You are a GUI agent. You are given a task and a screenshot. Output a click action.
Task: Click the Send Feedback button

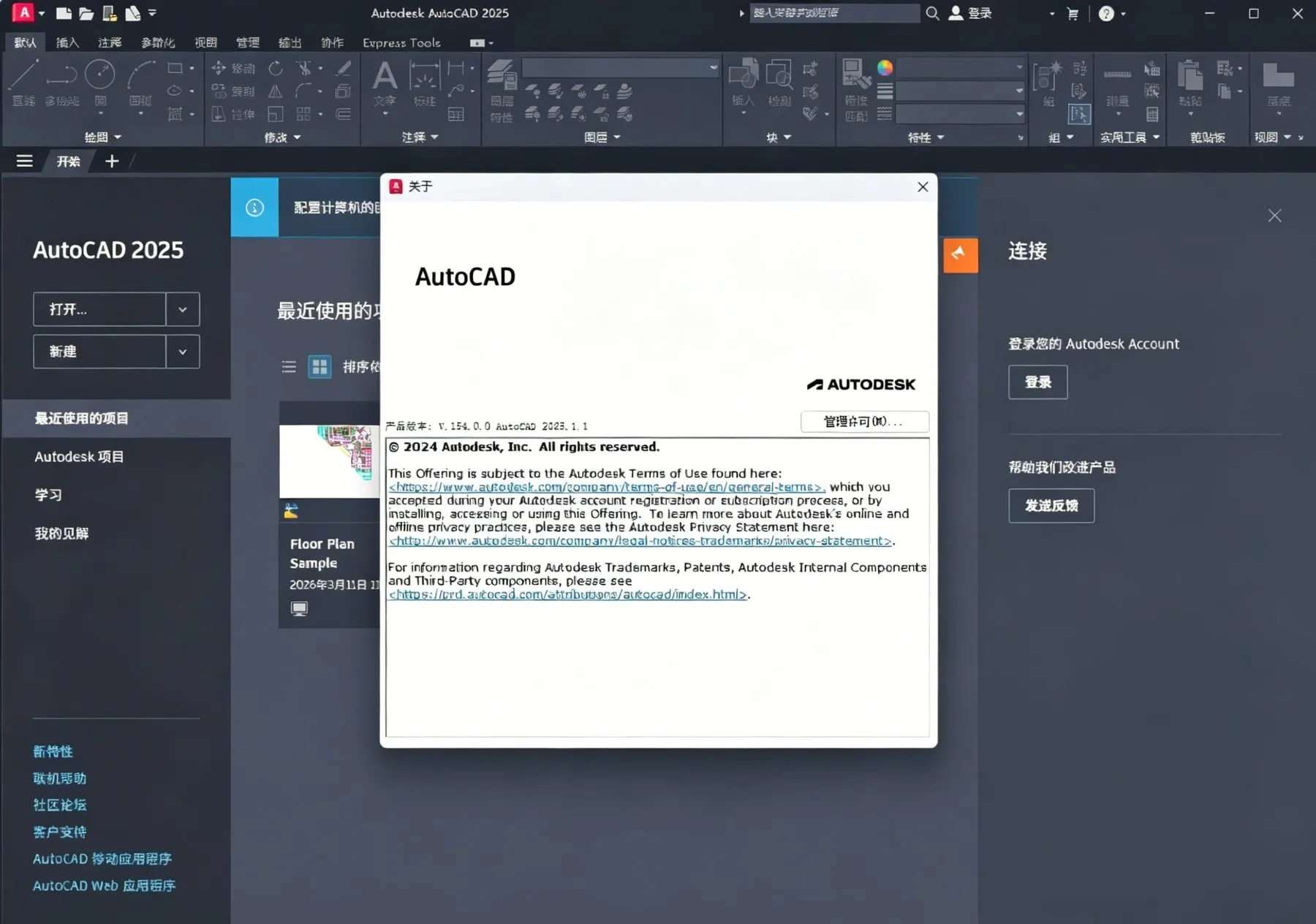(x=1051, y=505)
